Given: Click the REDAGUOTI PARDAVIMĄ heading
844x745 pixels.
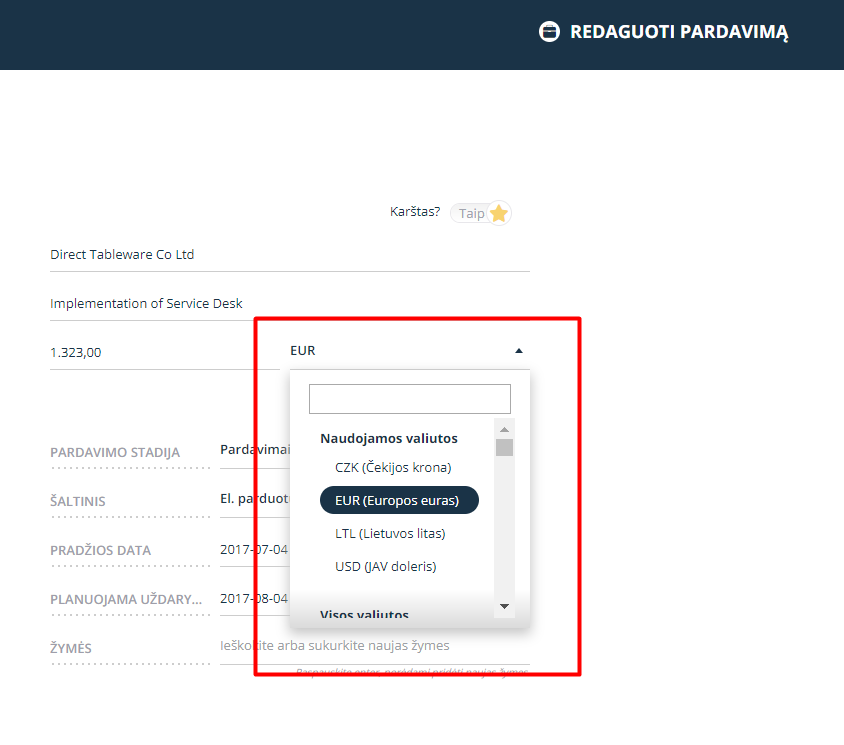Looking at the screenshot, I should pos(679,32).
